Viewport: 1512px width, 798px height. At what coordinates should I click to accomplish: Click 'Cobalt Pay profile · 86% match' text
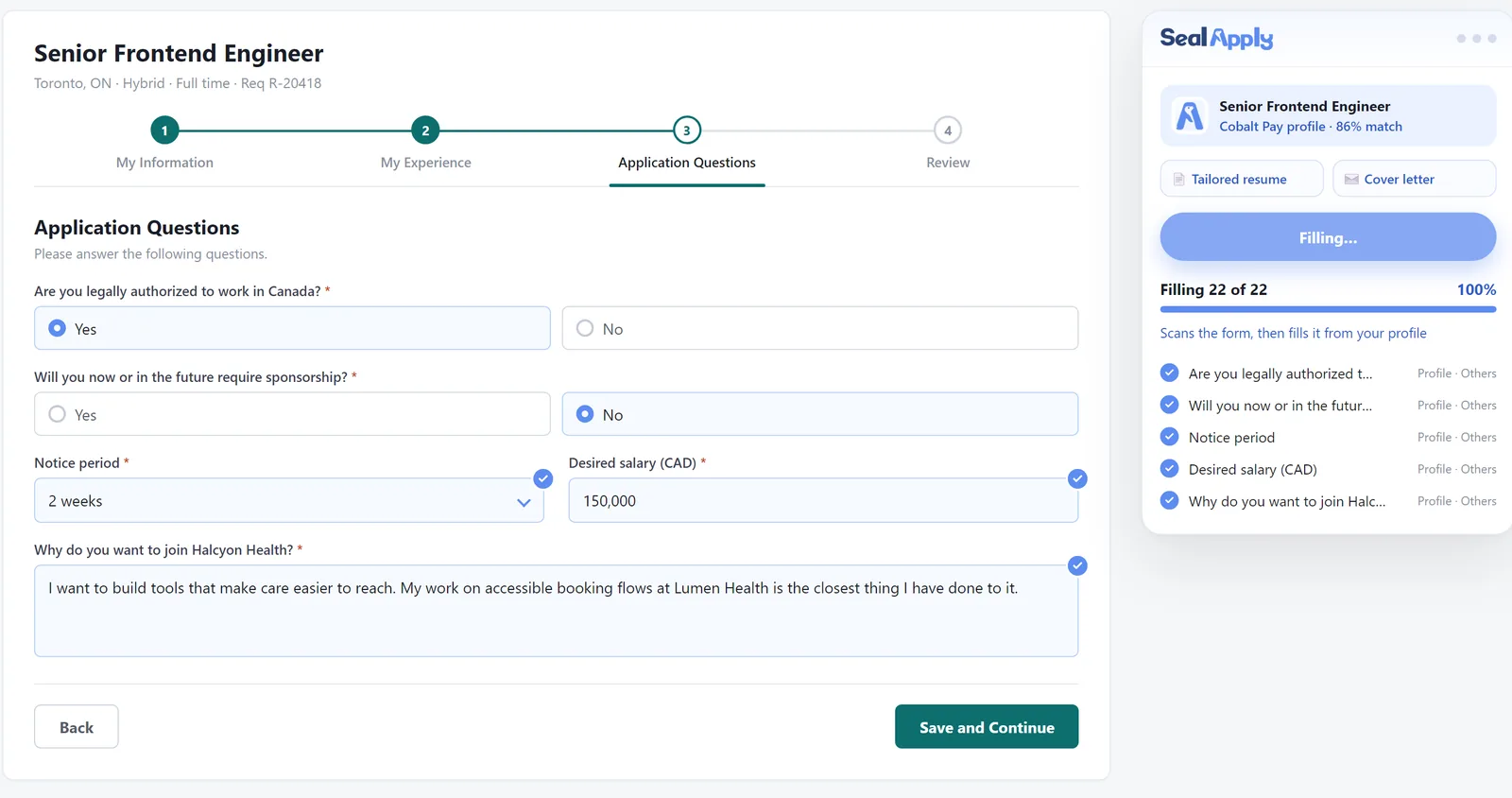pyautogui.click(x=1310, y=127)
